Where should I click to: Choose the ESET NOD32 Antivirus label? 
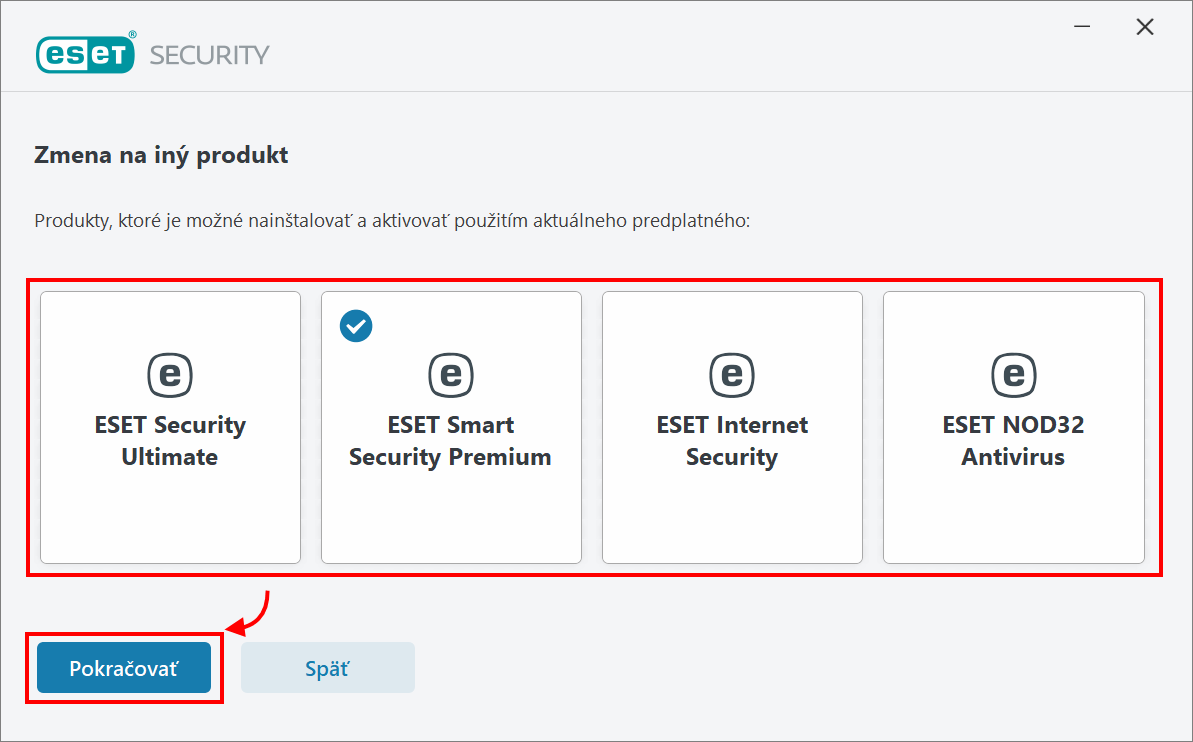tap(1013, 441)
